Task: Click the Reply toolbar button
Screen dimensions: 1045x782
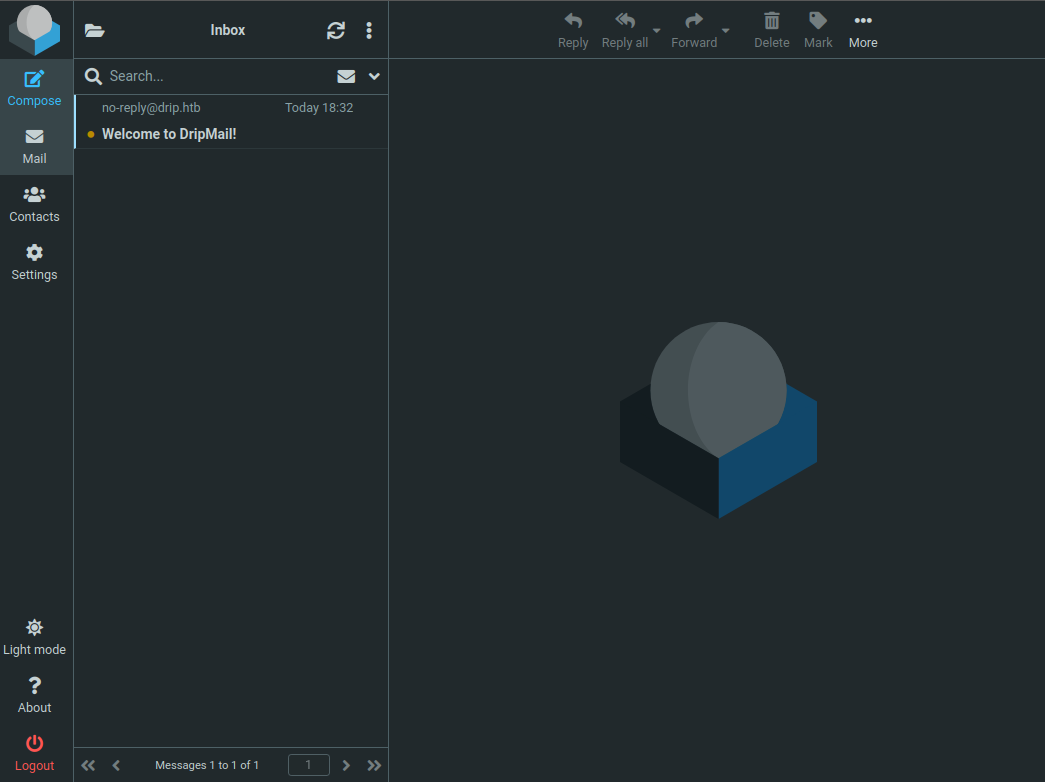Action: coord(573,30)
